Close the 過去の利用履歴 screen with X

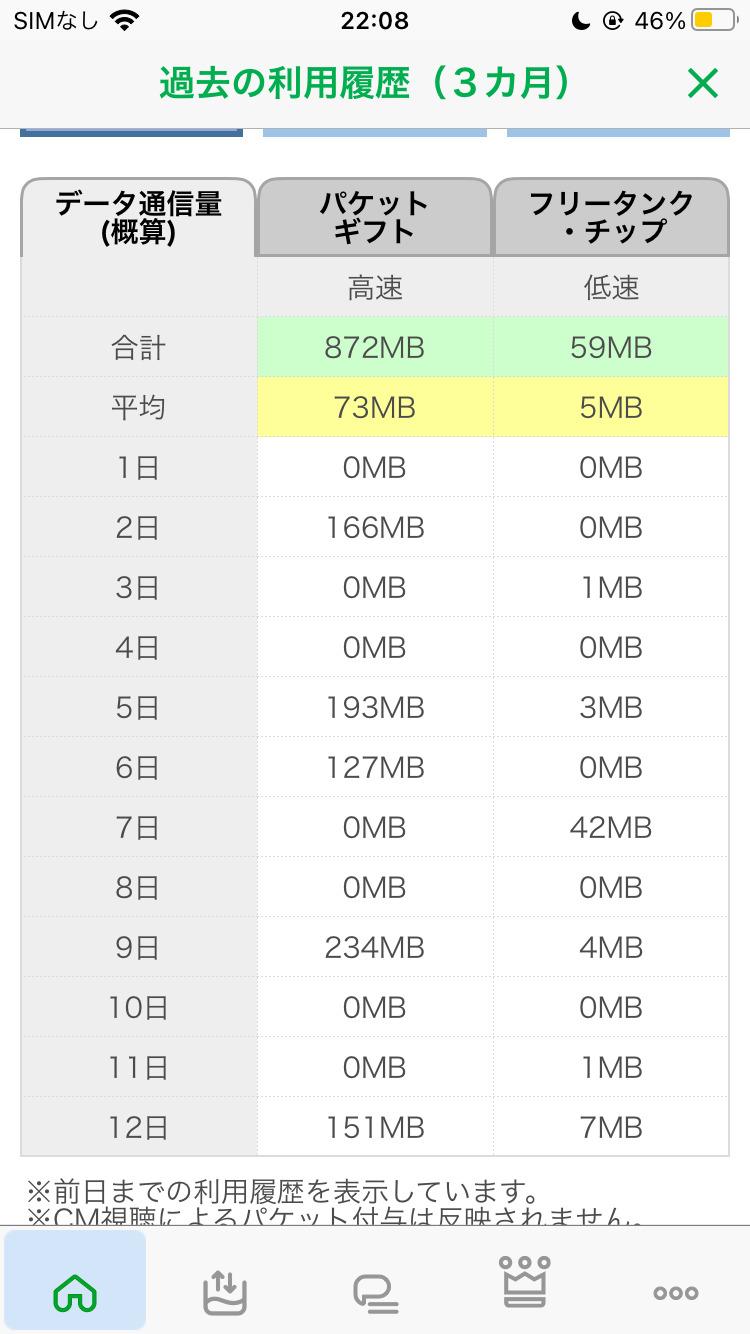tap(703, 84)
